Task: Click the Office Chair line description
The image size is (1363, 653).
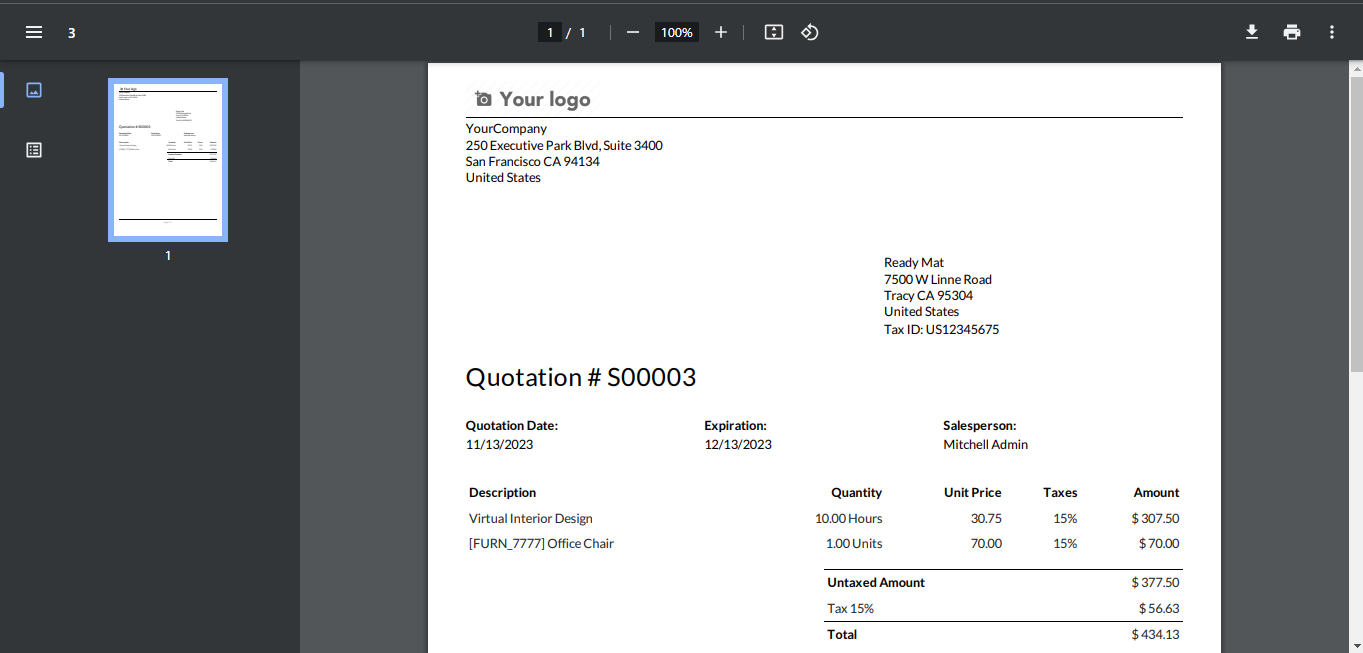Action: (541, 544)
